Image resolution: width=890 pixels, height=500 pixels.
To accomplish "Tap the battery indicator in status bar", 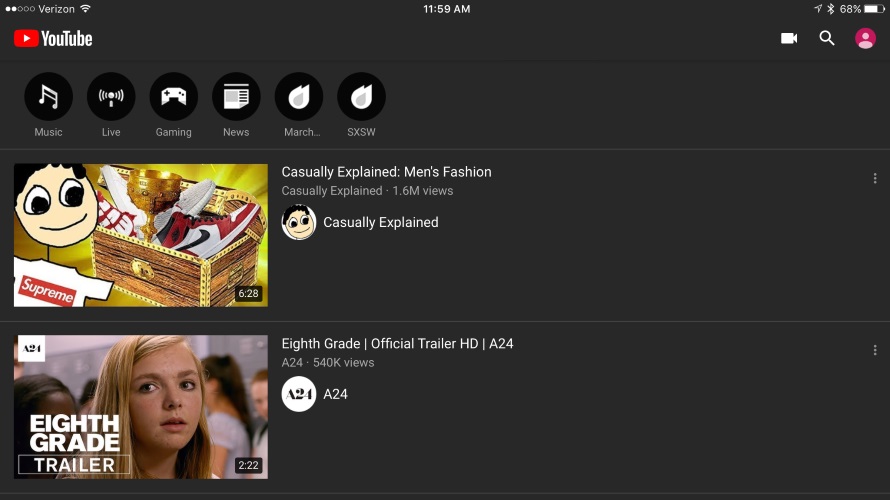I will click(874, 9).
